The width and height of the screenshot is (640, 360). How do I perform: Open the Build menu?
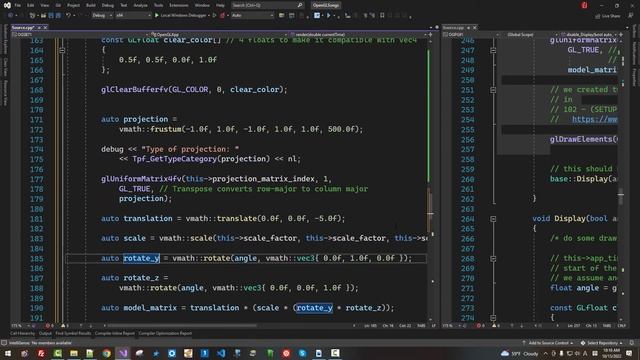point(91,5)
